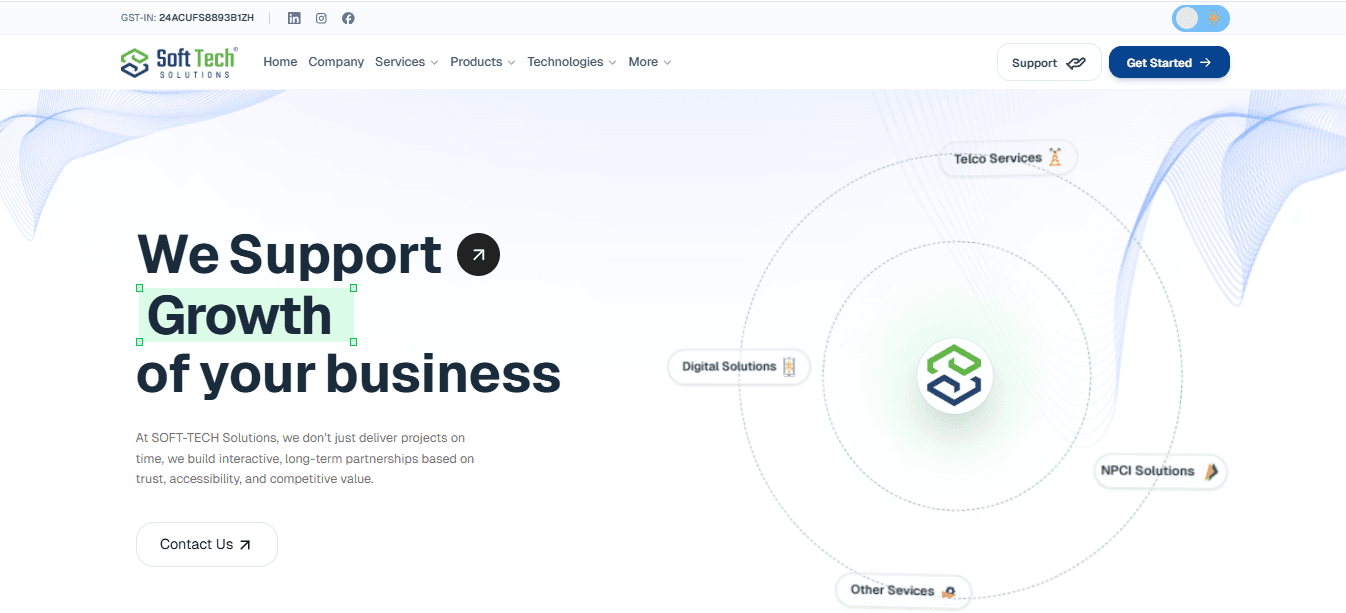Open the LinkedIn social icon
The height and width of the screenshot is (613, 1346).
[294, 18]
